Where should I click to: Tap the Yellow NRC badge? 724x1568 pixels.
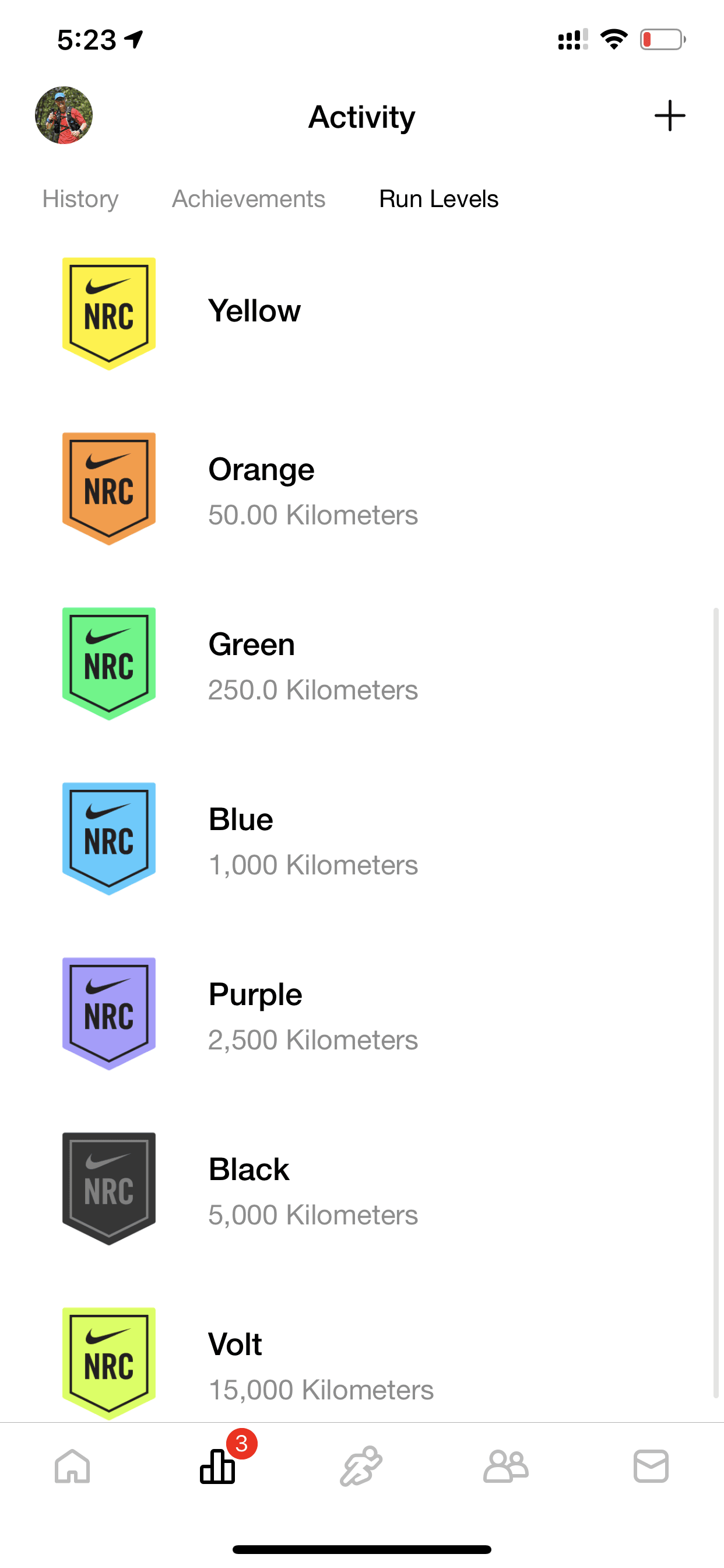tap(109, 313)
